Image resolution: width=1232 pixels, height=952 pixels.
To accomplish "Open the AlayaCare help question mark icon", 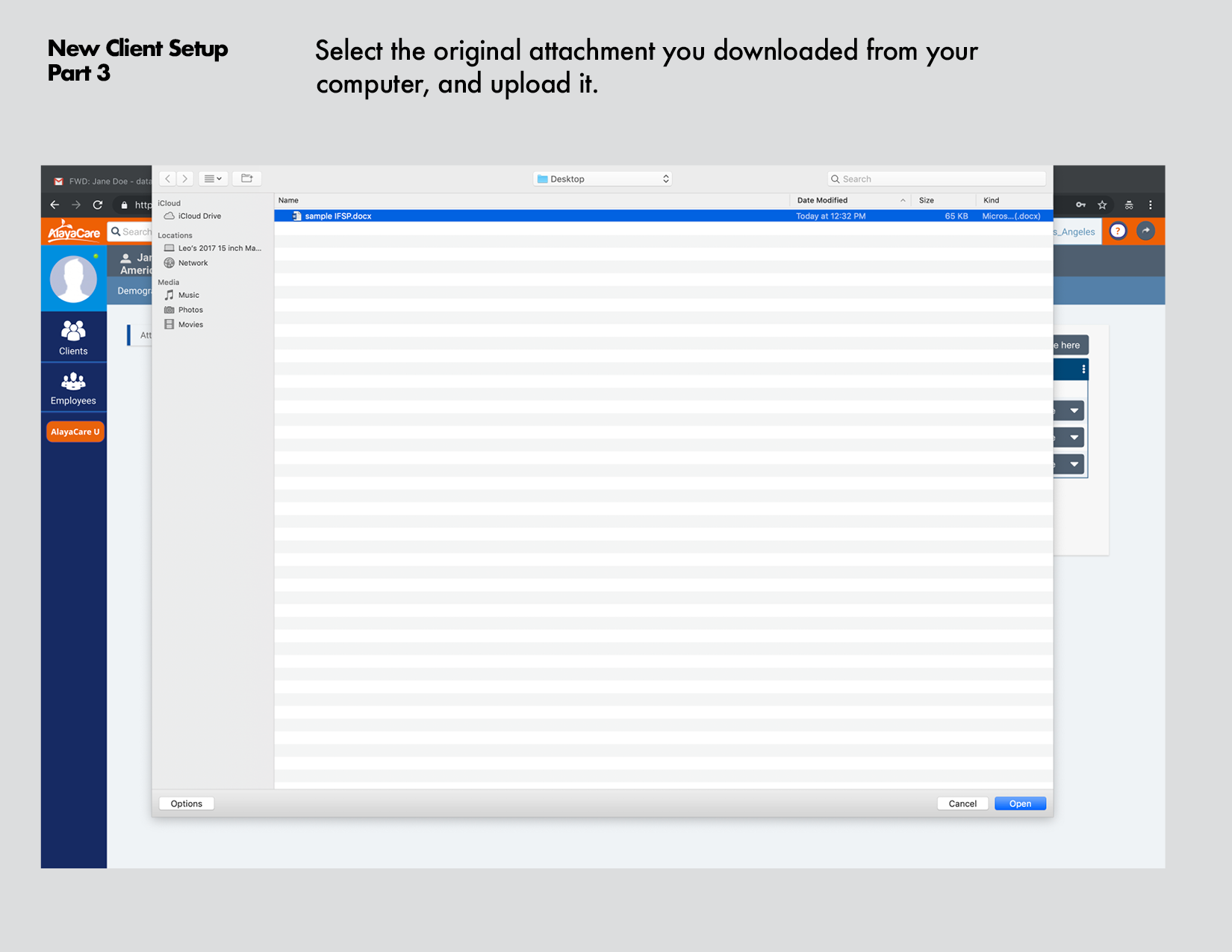I will [1117, 231].
